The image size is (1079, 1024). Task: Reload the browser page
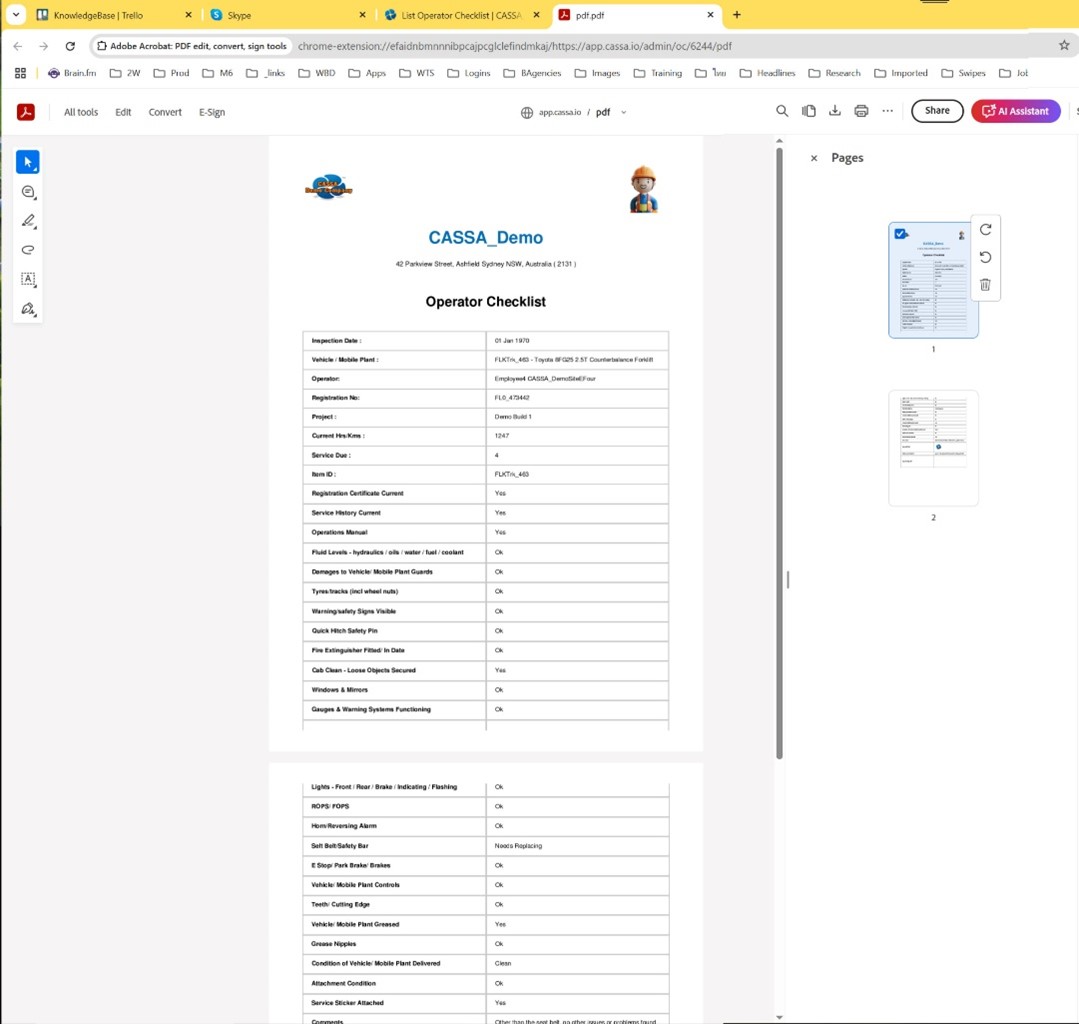tap(70, 46)
